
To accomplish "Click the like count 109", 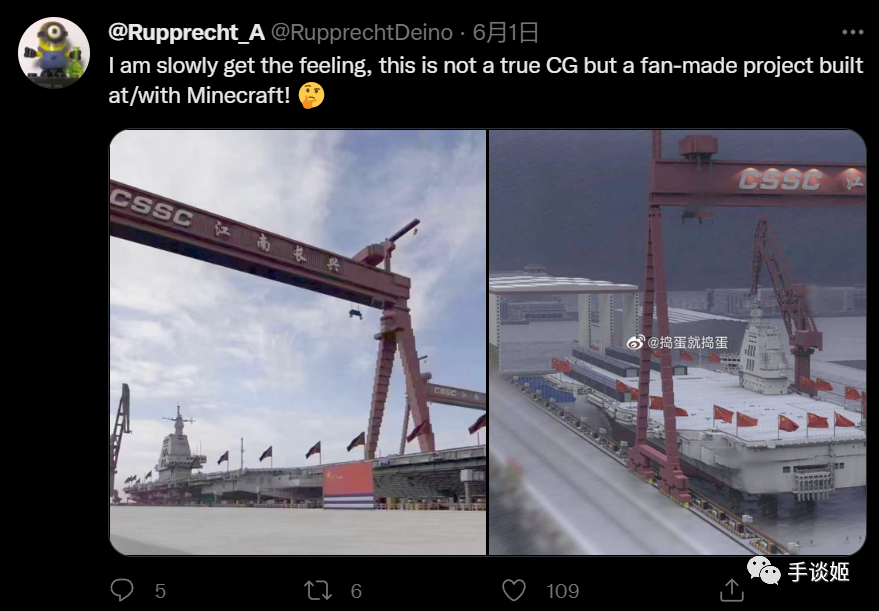I will (x=563, y=591).
